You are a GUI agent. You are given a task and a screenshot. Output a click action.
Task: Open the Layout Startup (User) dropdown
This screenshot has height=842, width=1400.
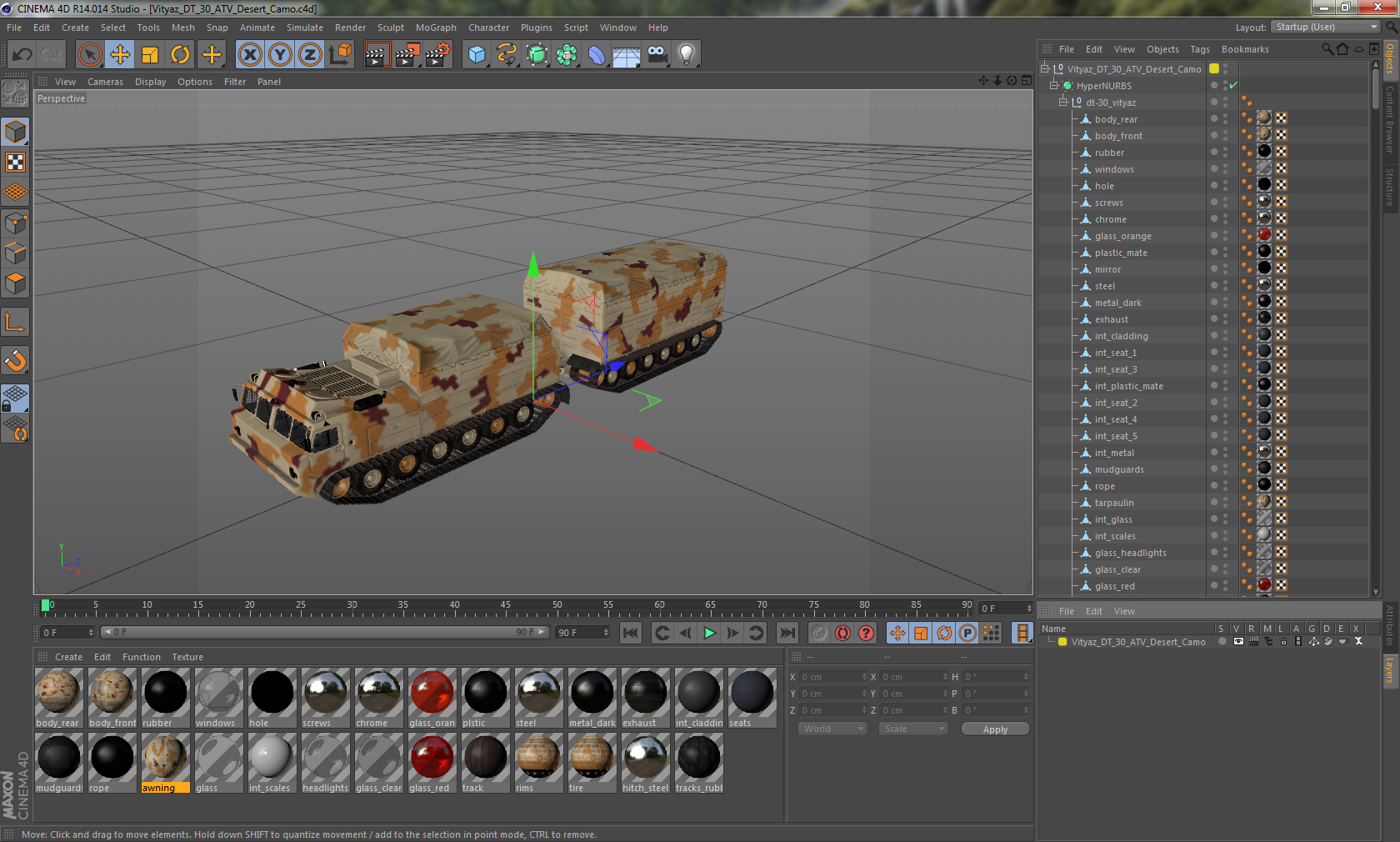click(1327, 27)
